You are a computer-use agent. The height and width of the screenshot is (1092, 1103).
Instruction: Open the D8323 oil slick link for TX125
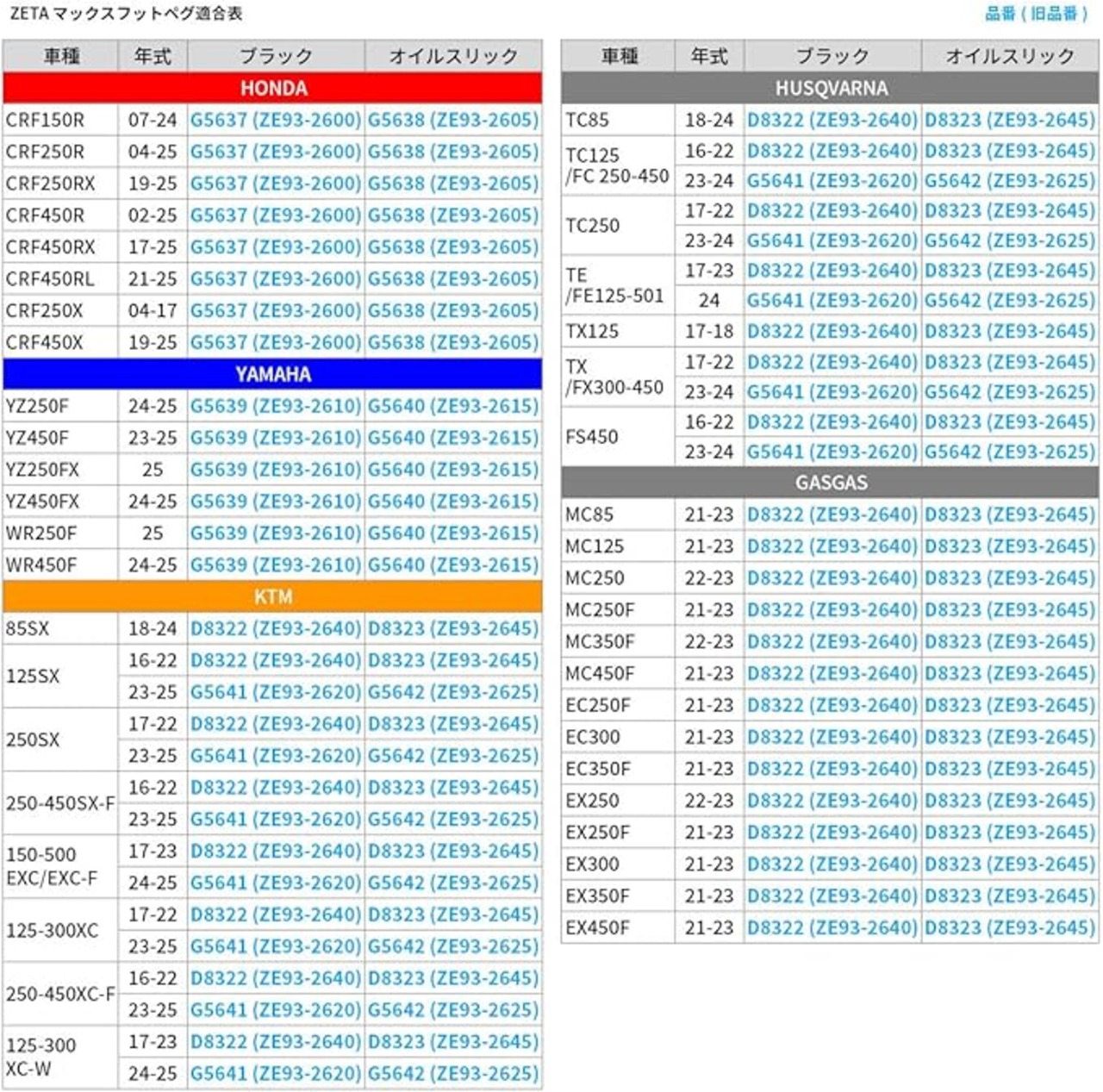click(x=1010, y=331)
